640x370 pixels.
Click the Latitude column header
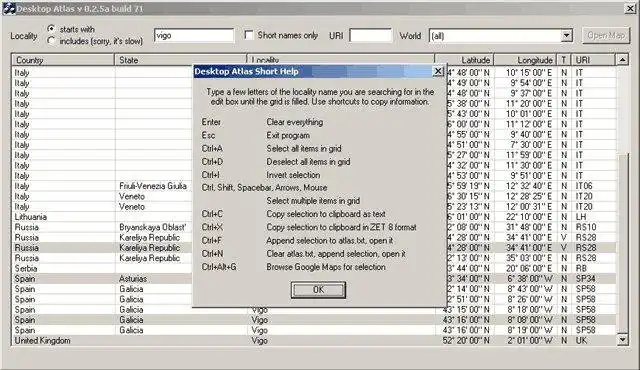[x=464, y=60]
